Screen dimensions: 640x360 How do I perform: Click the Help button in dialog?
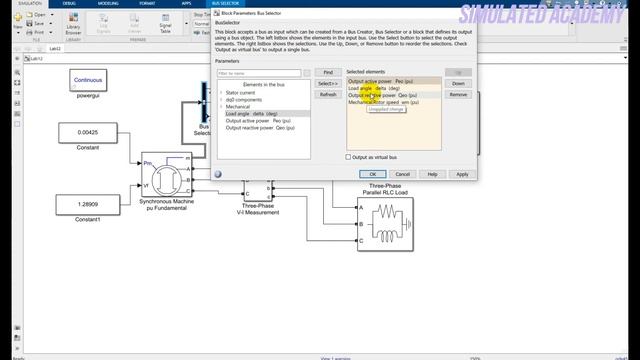432,174
